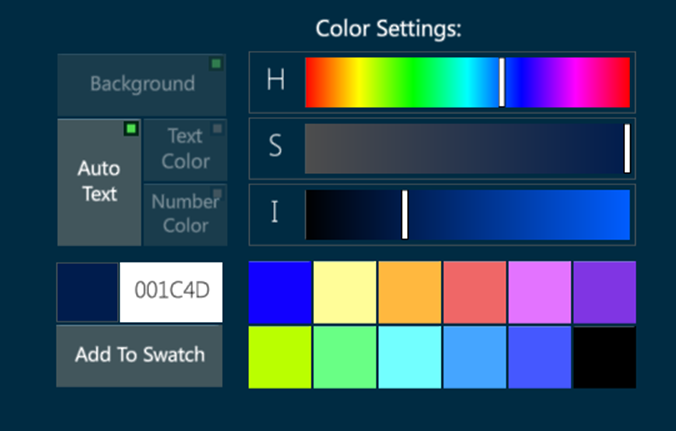Pick the lime yellow-green swatch

click(280, 357)
